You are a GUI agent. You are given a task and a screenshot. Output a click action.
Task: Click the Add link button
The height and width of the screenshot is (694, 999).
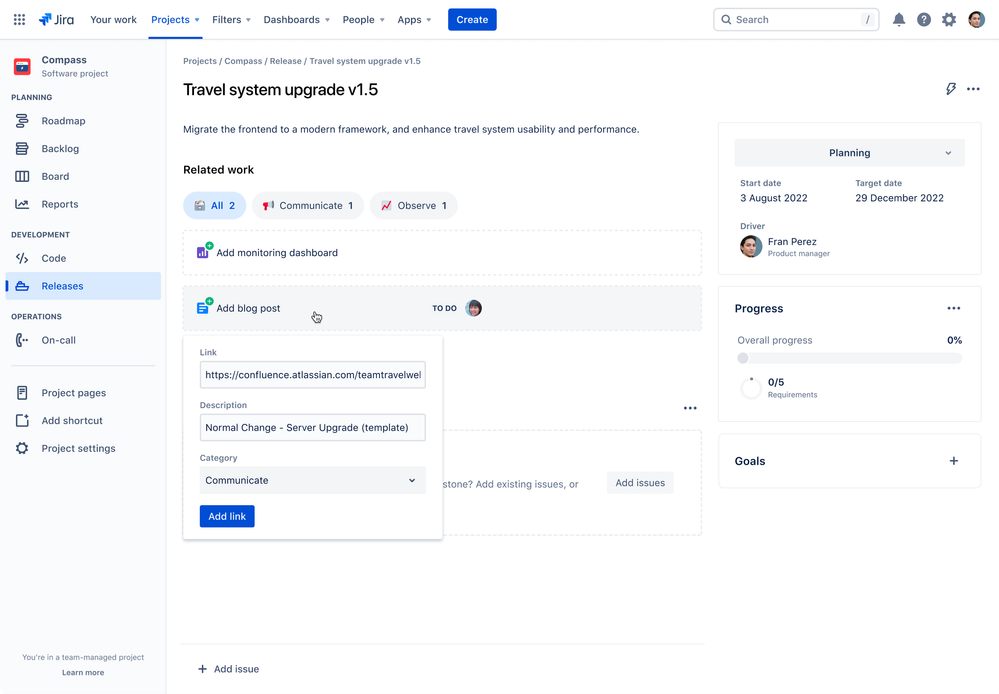pyautogui.click(x=227, y=516)
